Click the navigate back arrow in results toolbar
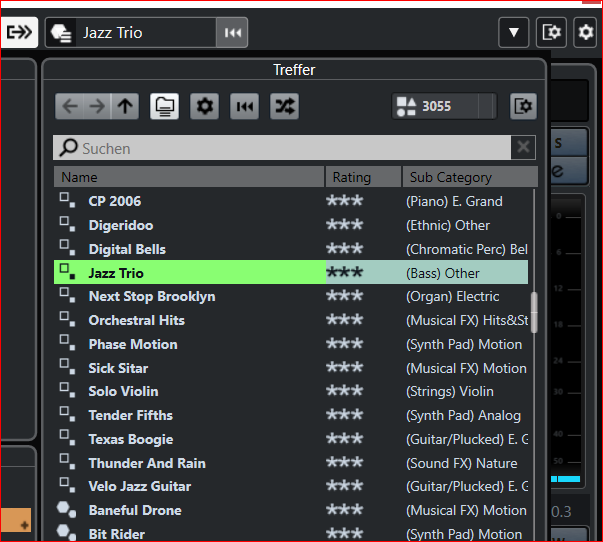The image size is (603, 542). (x=70, y=106)
